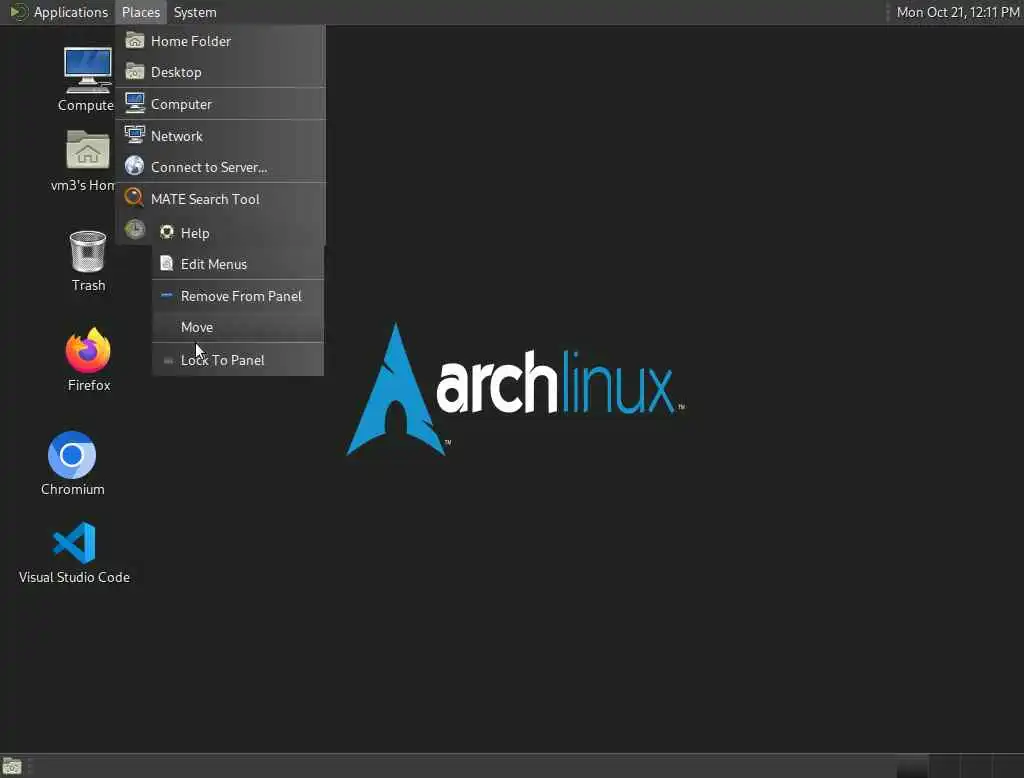Select Move in the context menu
The height and width of the screenshot is (778, 1024).
coord(238,327)
